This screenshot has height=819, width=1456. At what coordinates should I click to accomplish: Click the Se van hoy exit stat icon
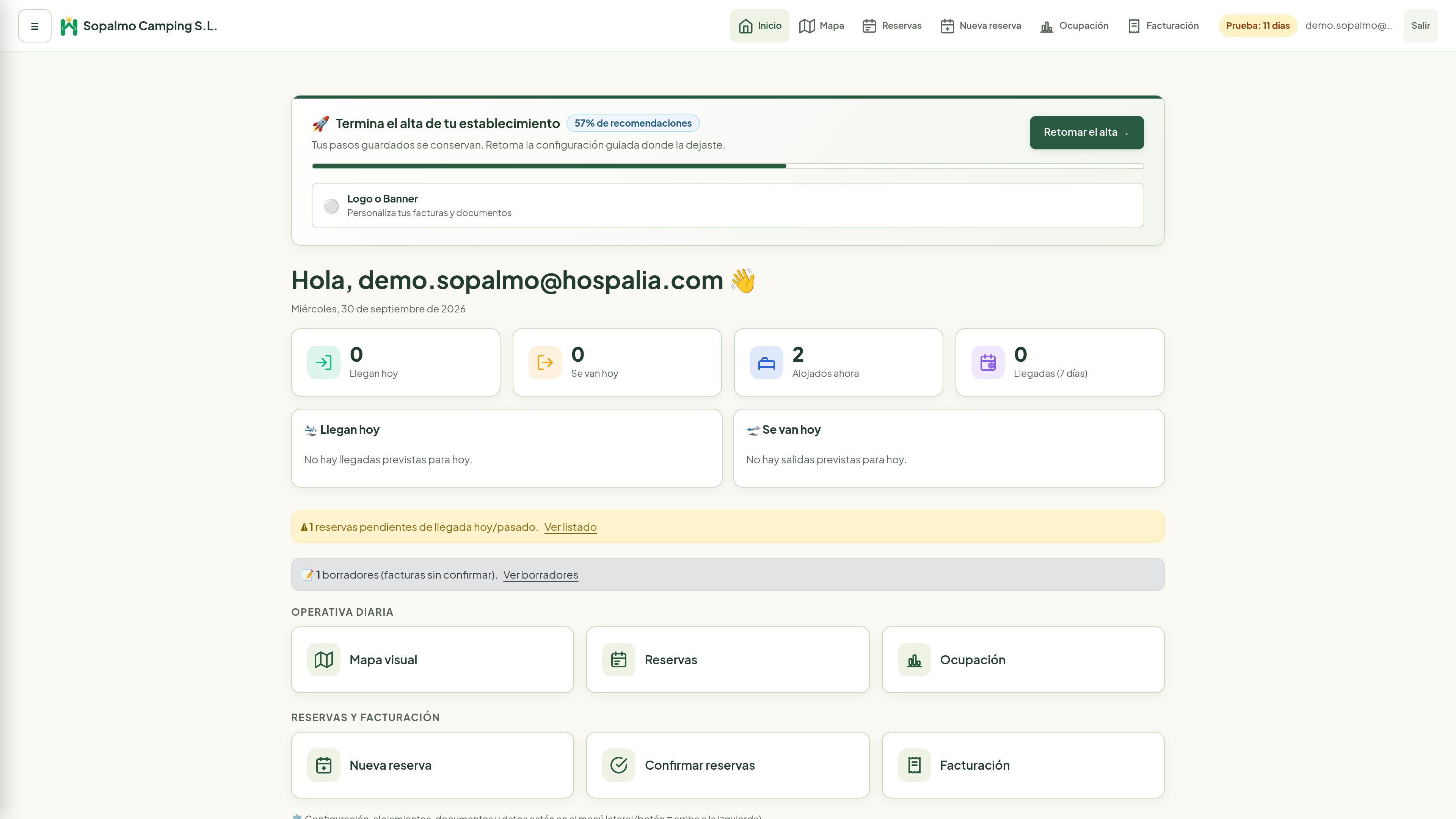[x=545, y=362]
